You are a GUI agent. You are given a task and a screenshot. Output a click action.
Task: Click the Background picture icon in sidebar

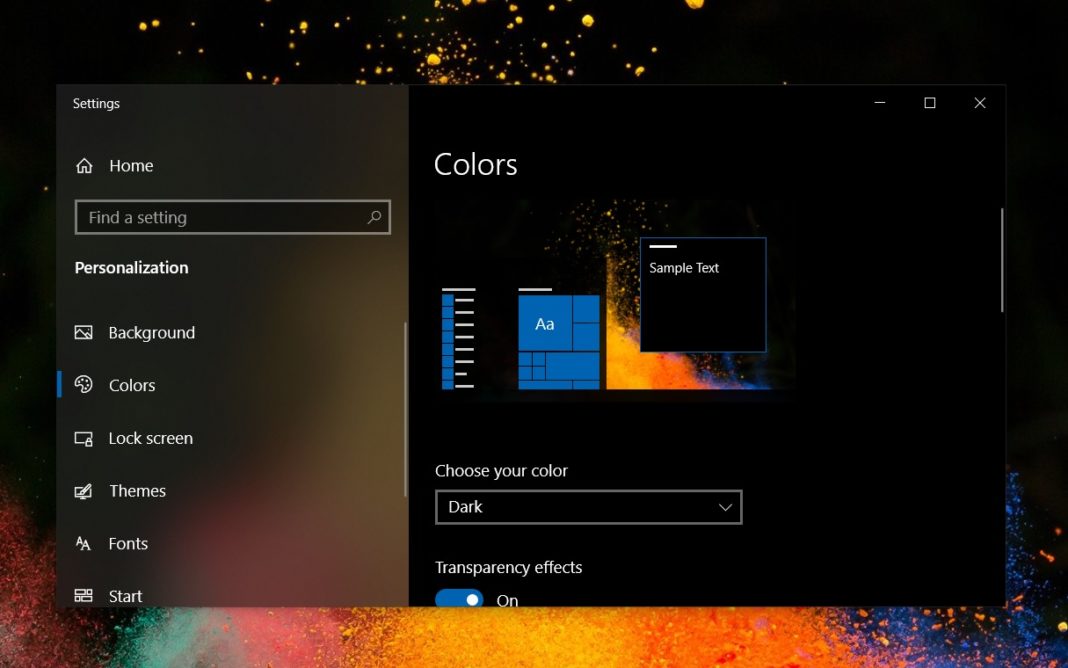85,332
